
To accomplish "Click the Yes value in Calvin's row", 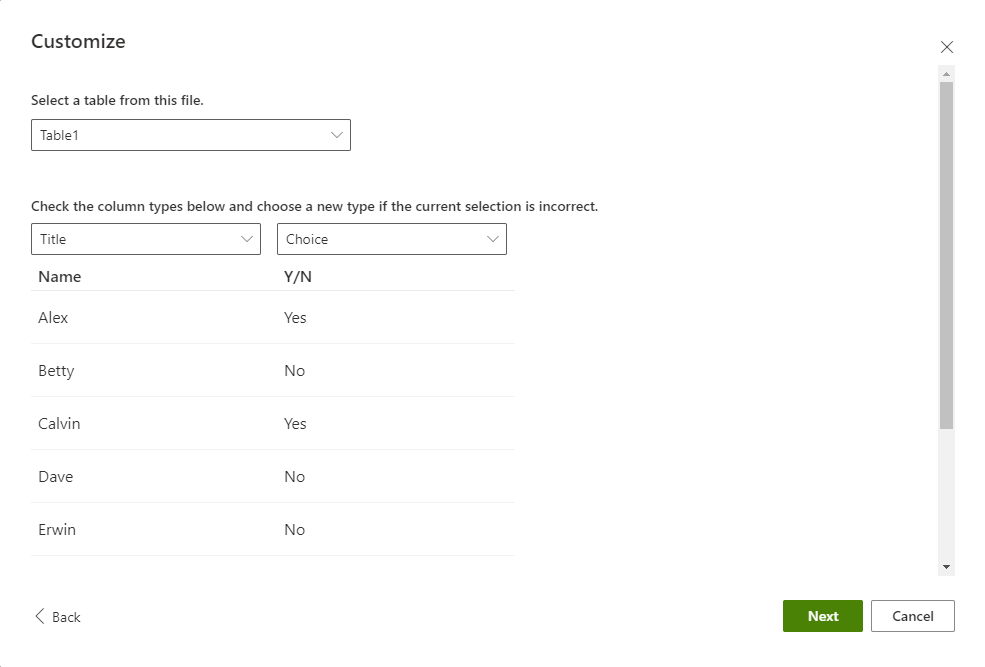I will point(295,424).
